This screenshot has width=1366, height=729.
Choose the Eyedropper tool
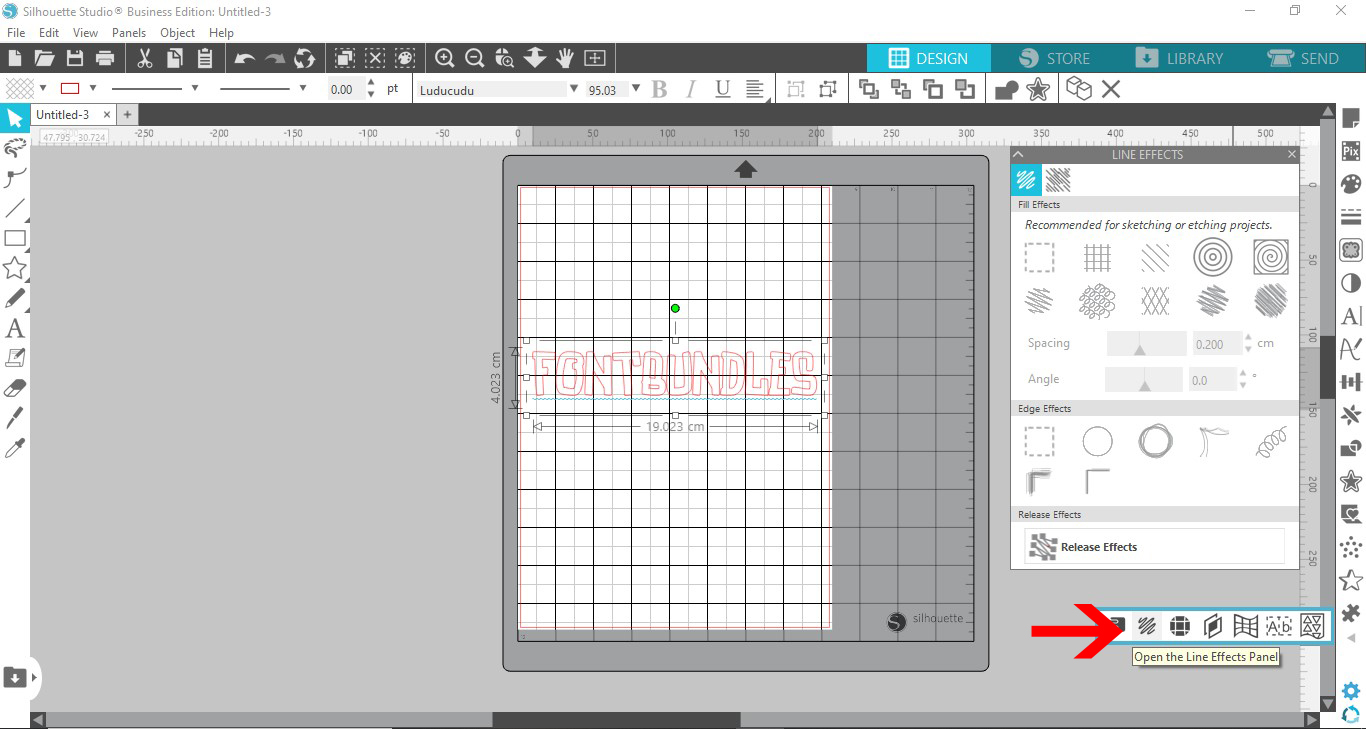click(14, 448)
